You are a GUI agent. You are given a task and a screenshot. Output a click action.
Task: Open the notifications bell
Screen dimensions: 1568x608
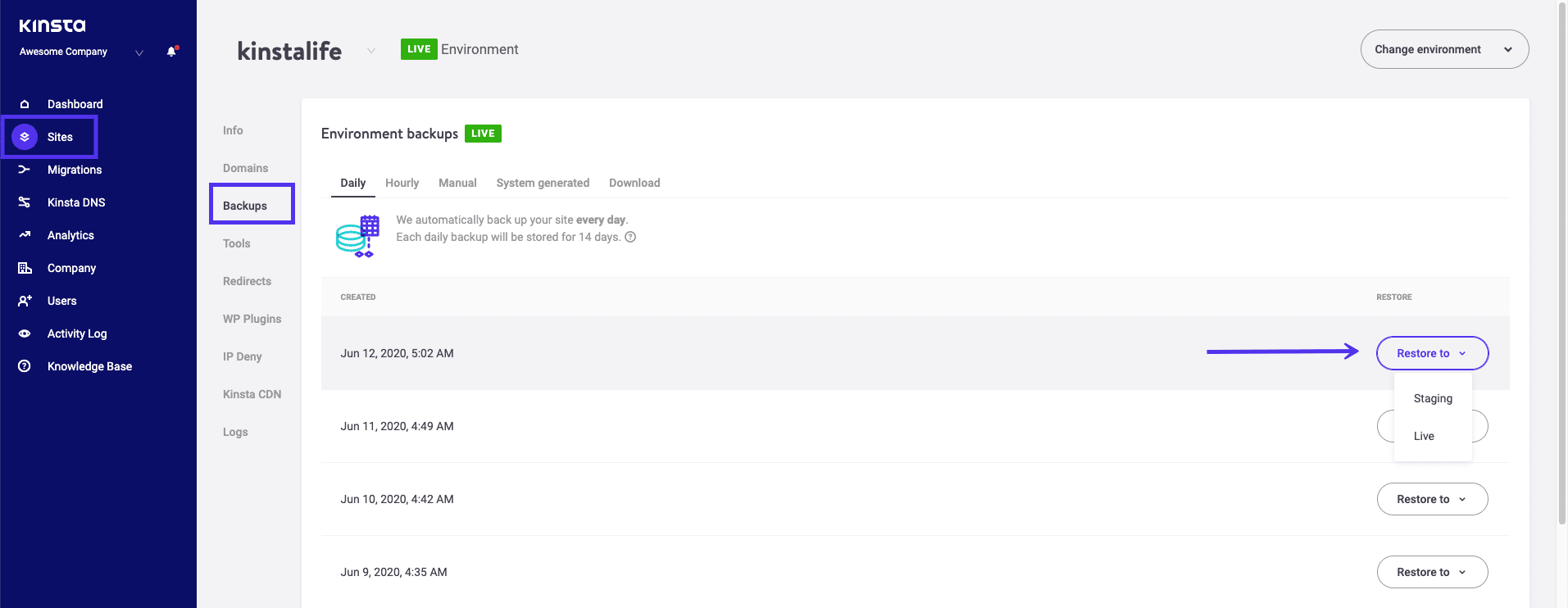click(x=171, y=51)
